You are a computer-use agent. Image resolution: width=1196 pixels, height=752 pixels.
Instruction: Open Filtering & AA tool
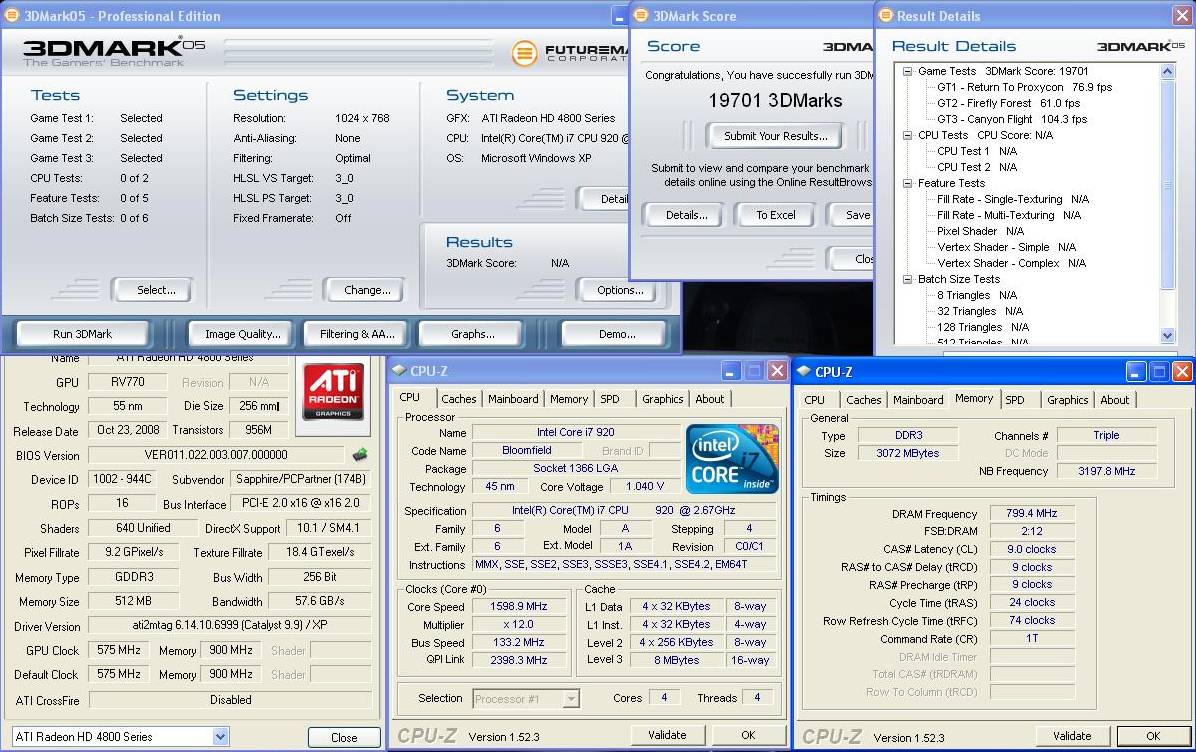[x=357, y=334]
